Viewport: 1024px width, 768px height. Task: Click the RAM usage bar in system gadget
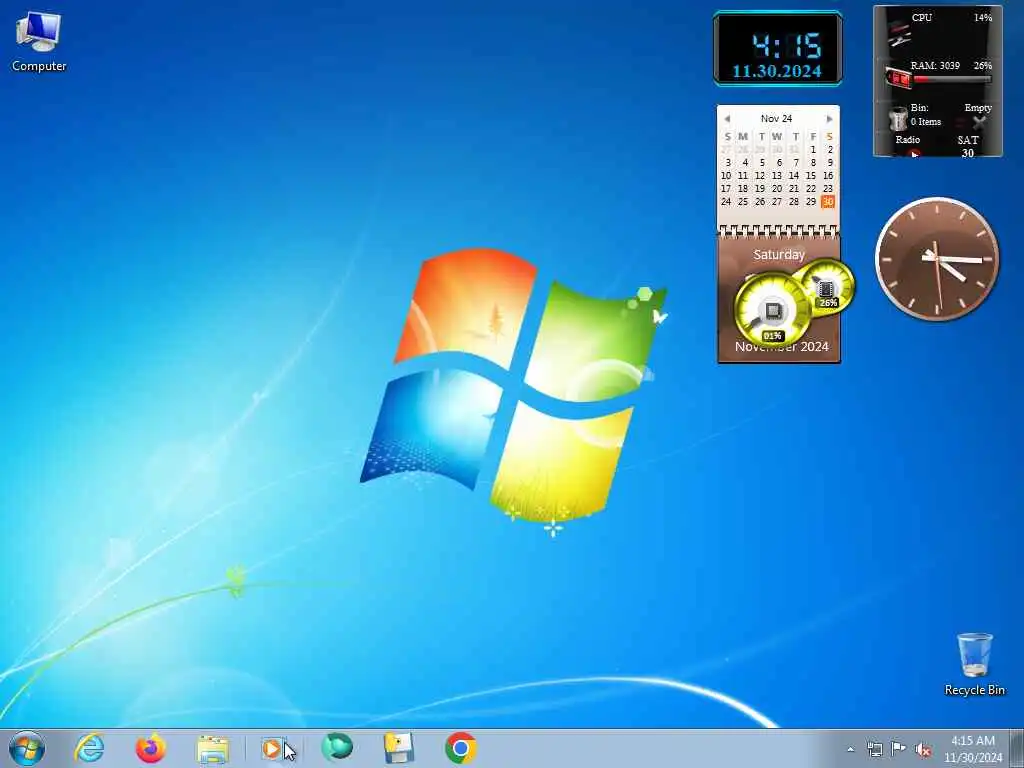pyautogui.click(x=952, y=79)
